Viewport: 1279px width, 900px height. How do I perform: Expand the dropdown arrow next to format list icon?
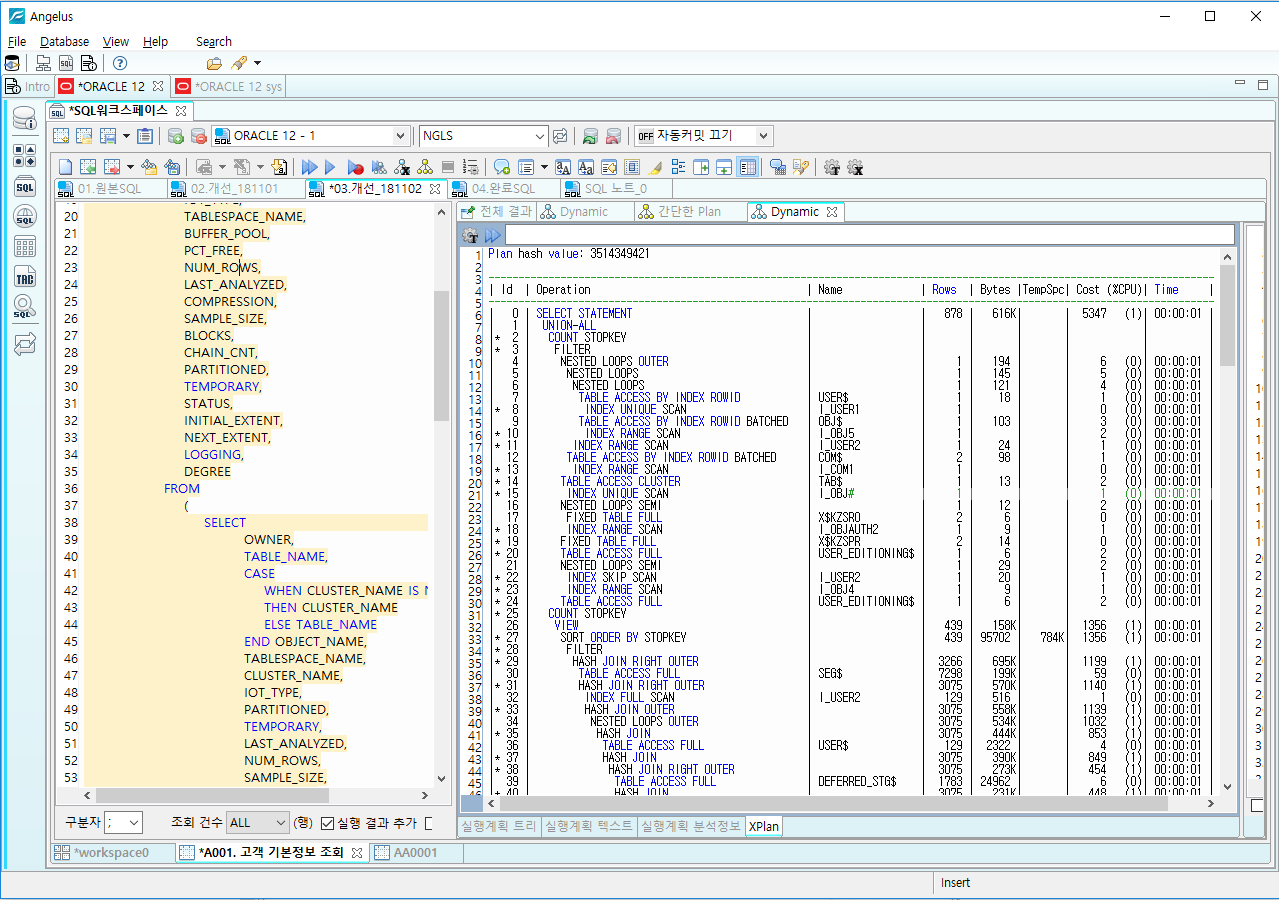coord(544,167)
